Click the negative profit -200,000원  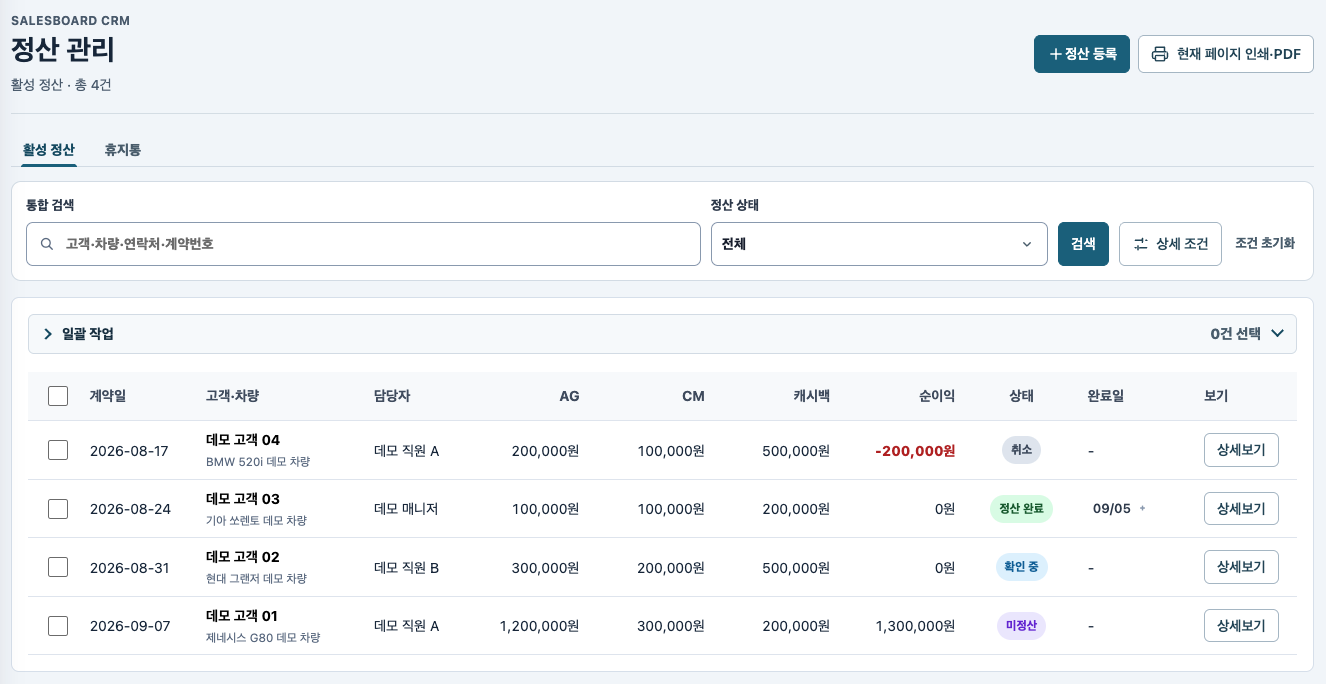coord(915,451)
